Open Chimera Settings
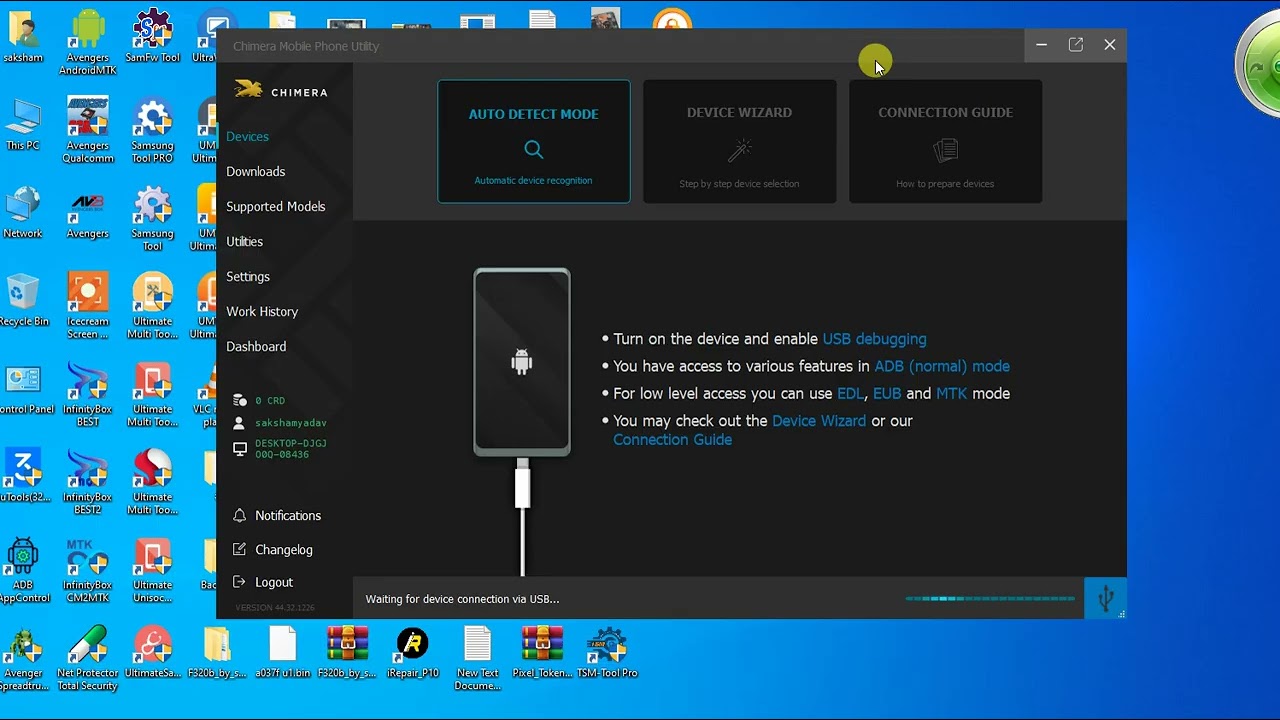 248,276
